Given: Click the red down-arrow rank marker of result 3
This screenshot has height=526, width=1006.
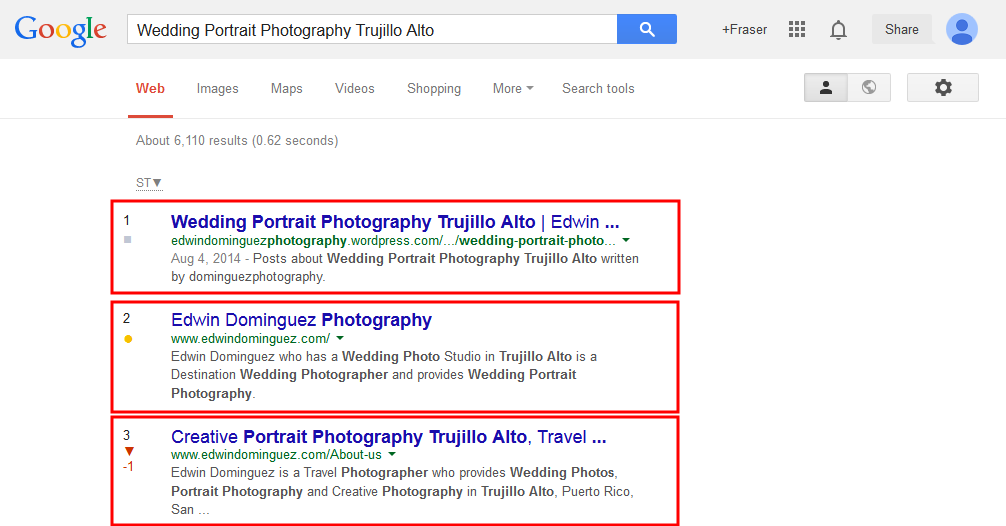Looking at the screenshot, I should (x=129, y=452).
